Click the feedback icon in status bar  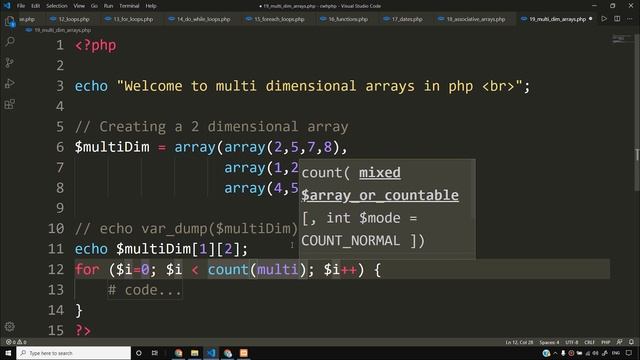pos(620,342)
